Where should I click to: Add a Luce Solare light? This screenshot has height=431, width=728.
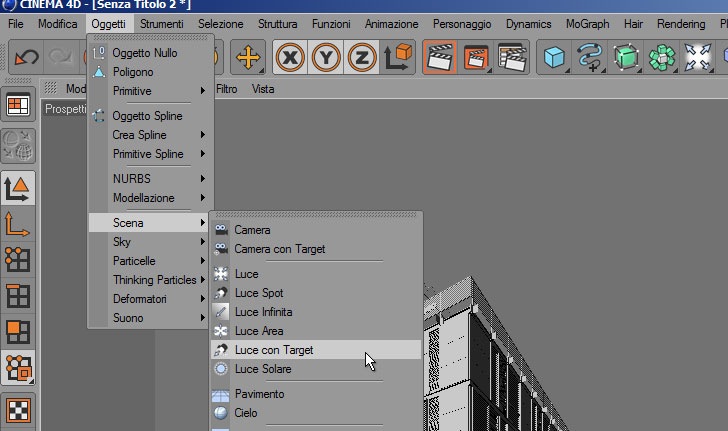[316, 369]
